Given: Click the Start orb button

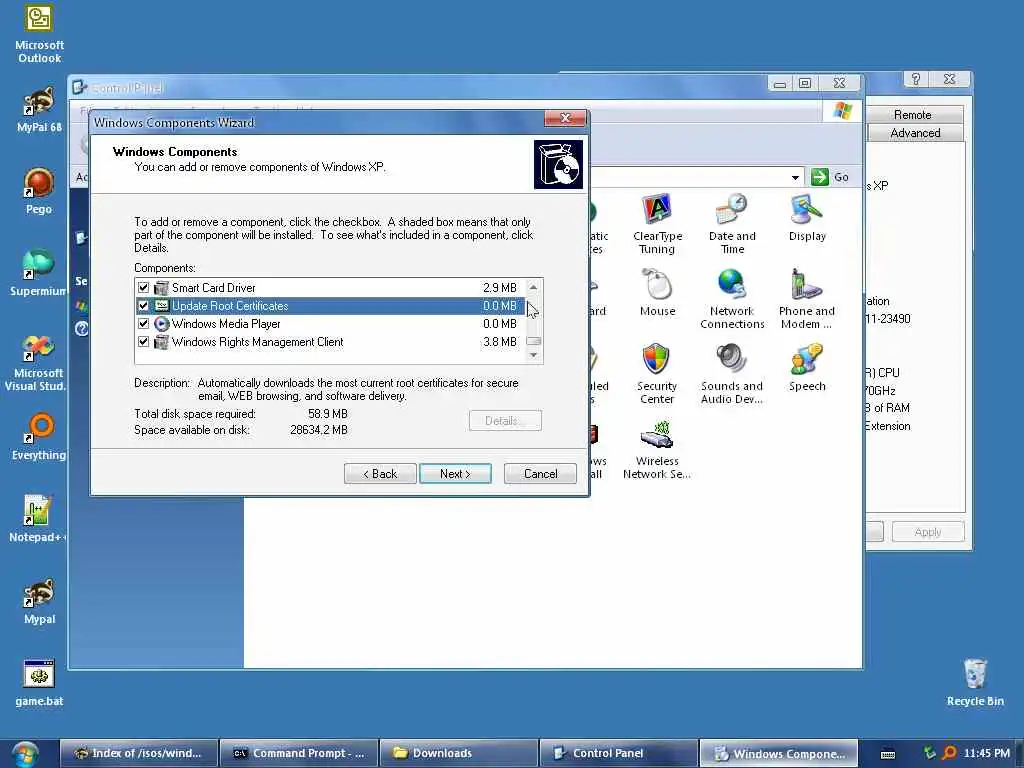Looking at the screenshot, I should pyautogui.click(x=24, y=754).
